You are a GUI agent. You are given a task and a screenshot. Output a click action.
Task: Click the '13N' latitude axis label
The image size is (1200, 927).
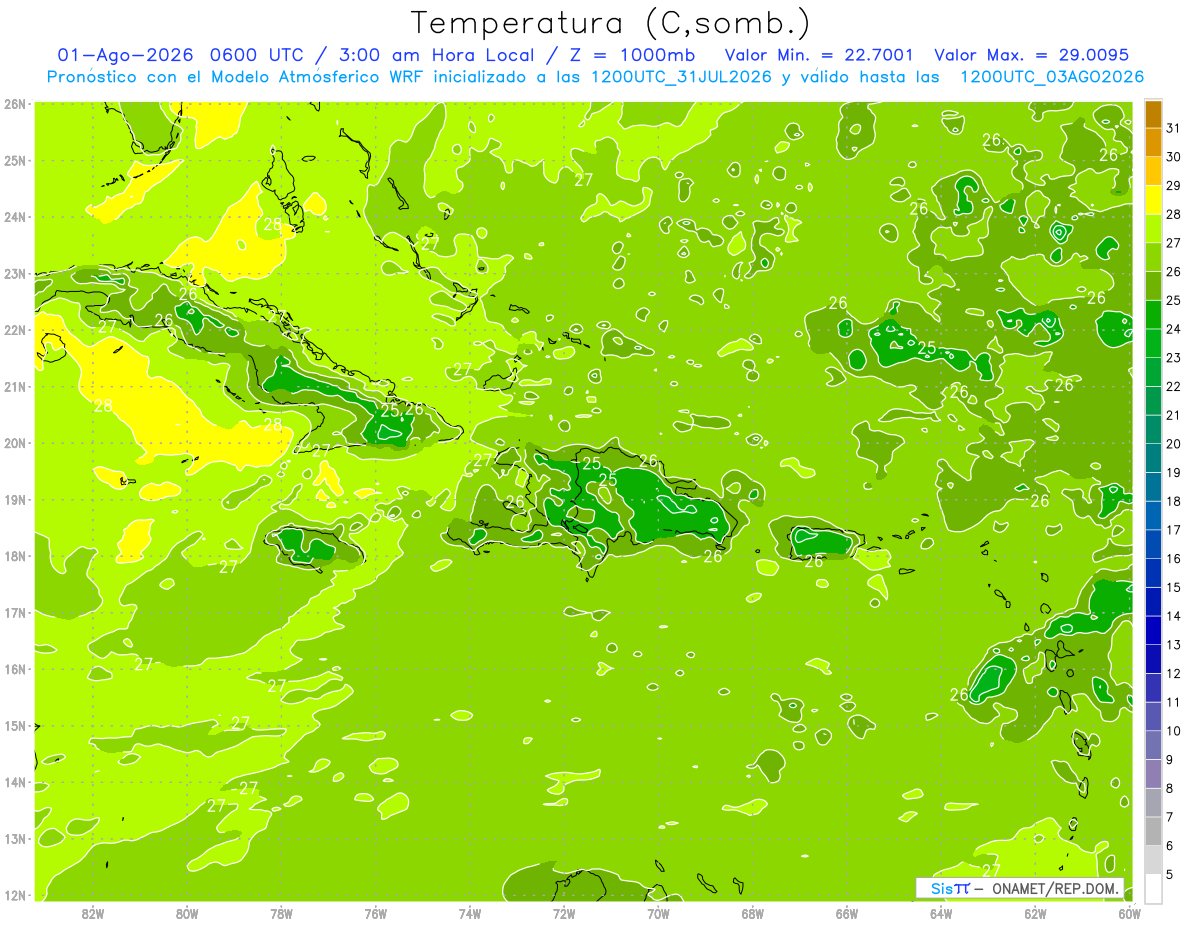14,838
